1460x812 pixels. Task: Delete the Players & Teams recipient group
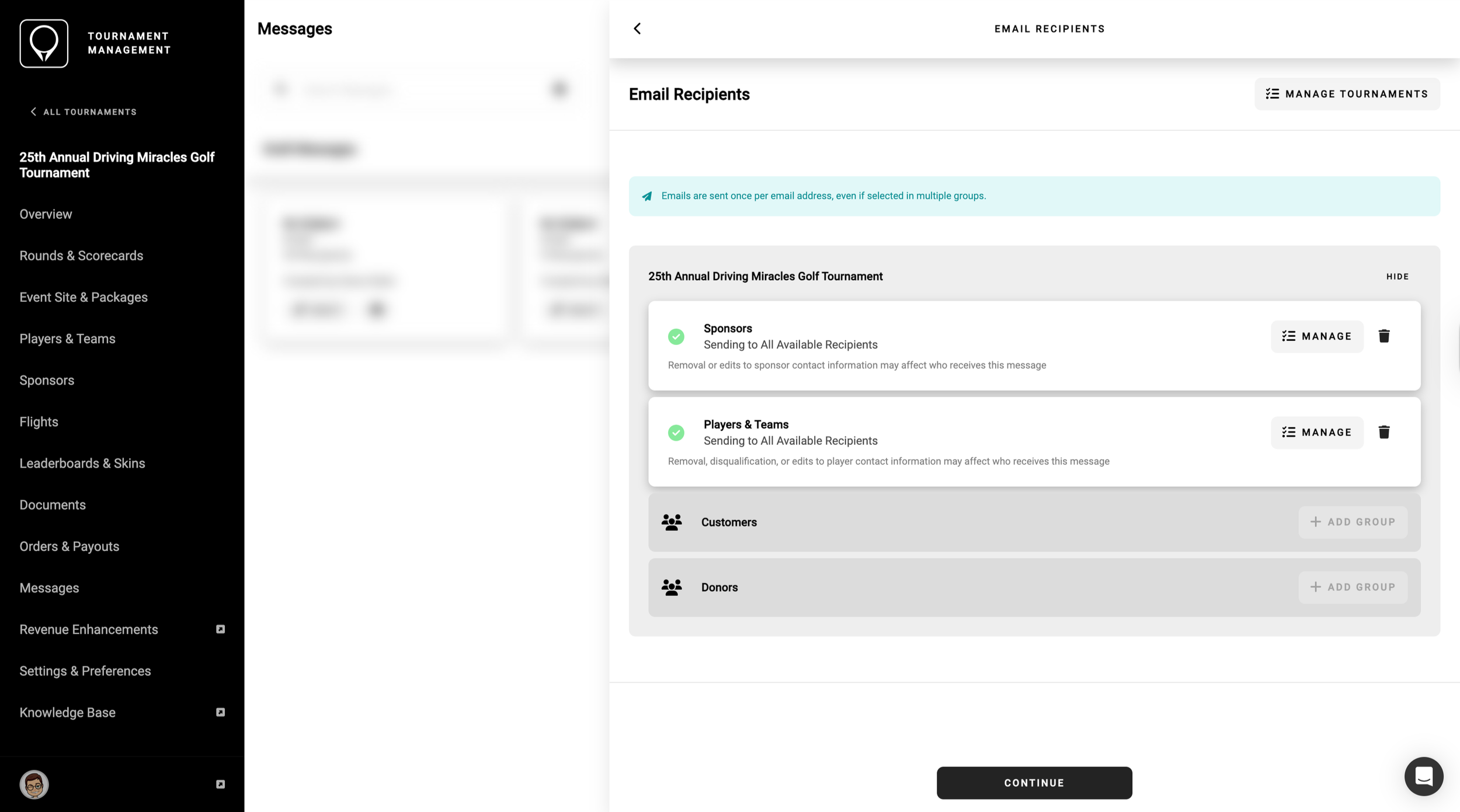1383,432
